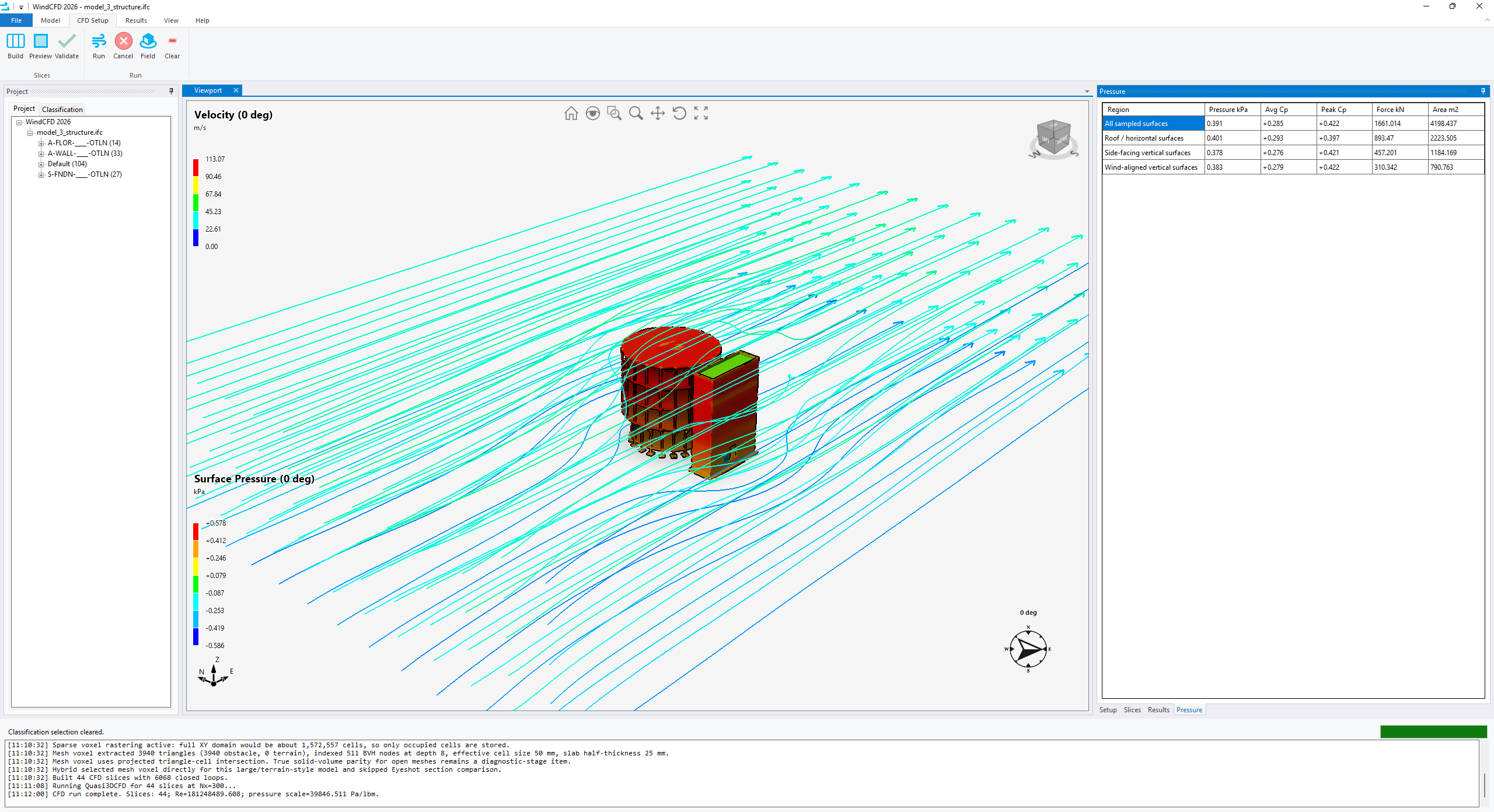Expand the S-FNDN-___-OTLN (27) node
The image size is (1494, 812).
pyautogui.click(x=41, y=174)
